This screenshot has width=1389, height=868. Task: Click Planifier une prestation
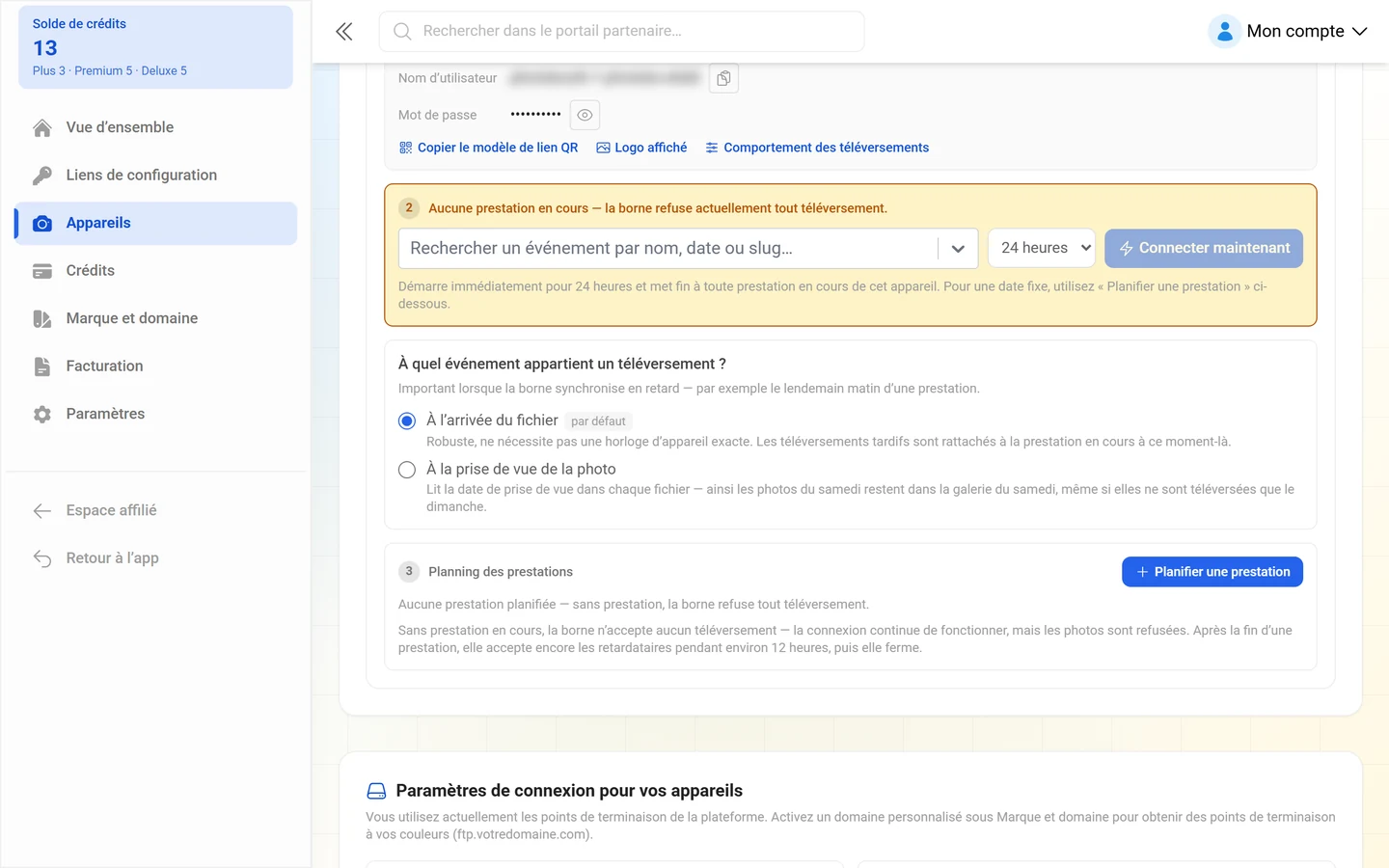point(1212,572)
